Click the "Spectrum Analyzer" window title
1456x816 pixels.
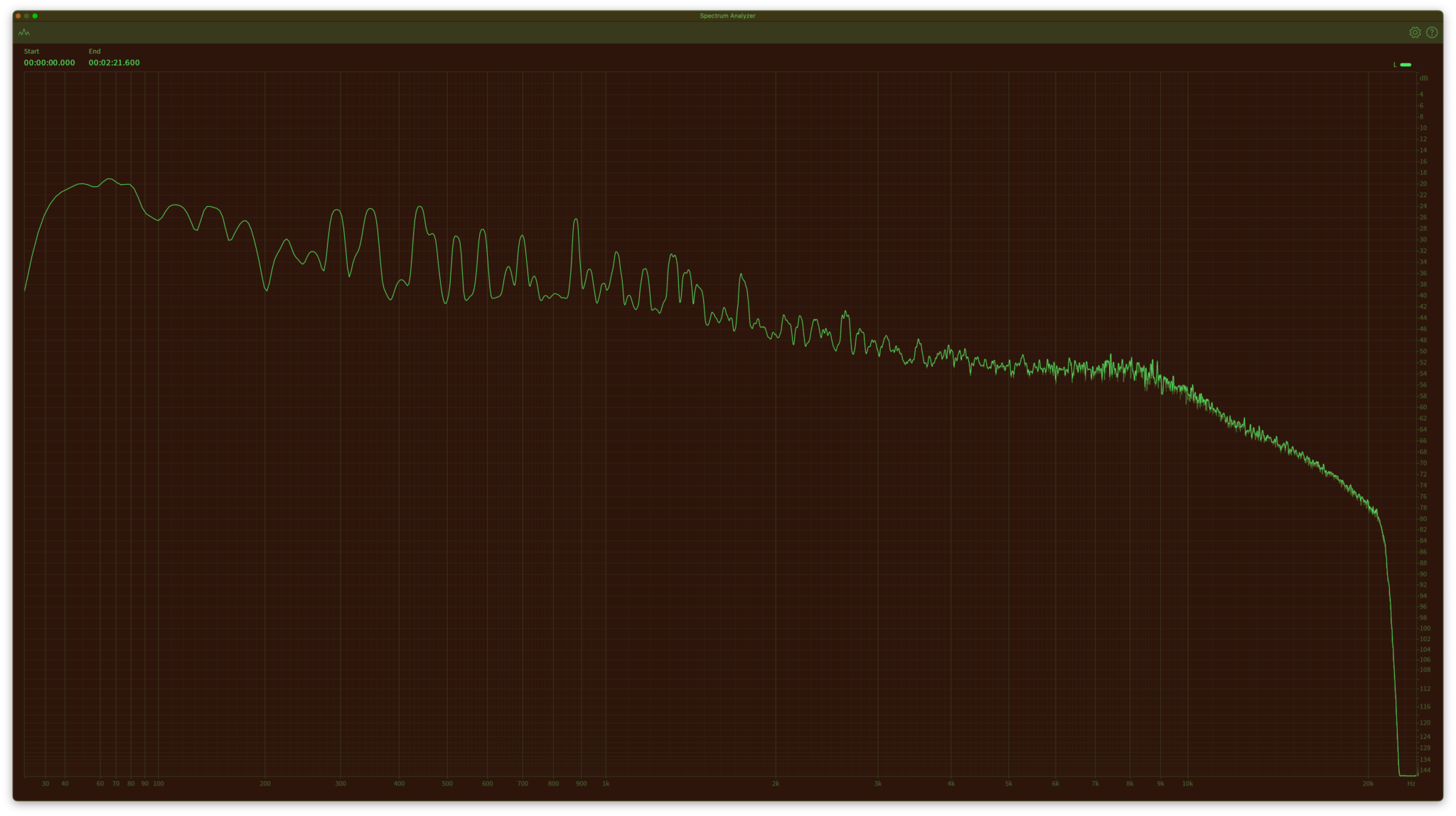tap(727, 16)
